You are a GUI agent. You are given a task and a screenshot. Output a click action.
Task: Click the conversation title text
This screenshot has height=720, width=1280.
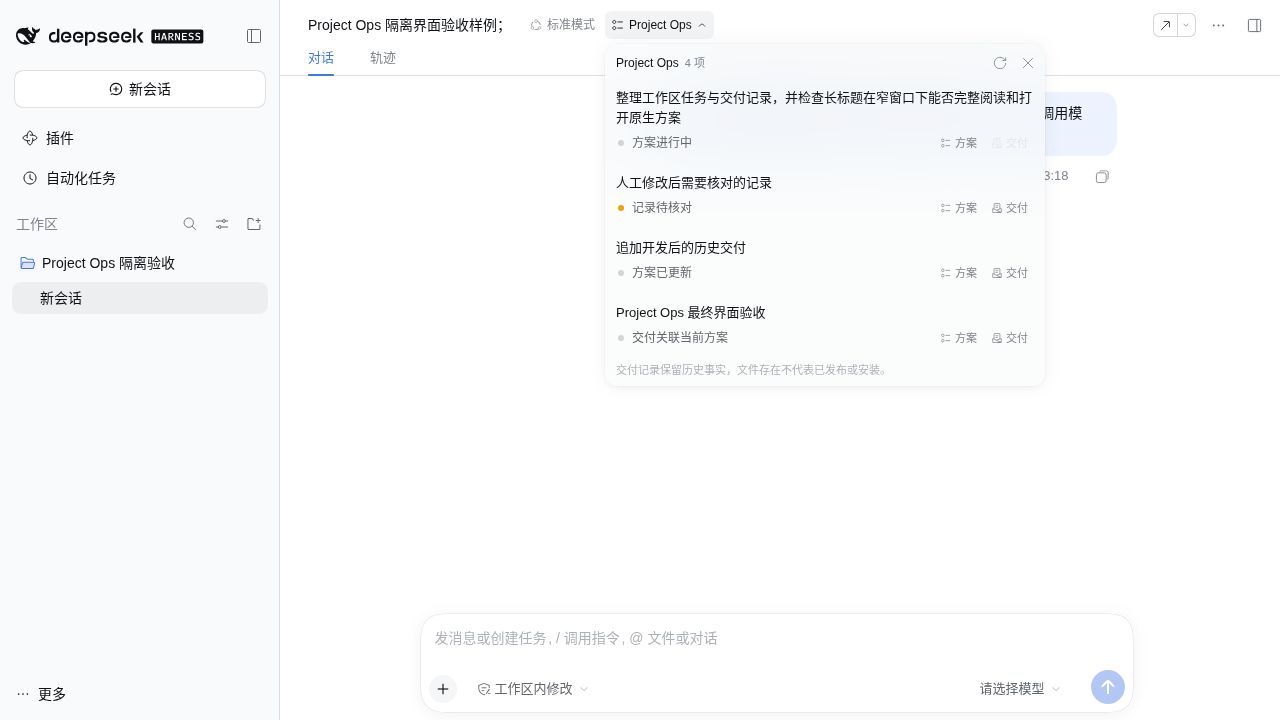(406, 25)
